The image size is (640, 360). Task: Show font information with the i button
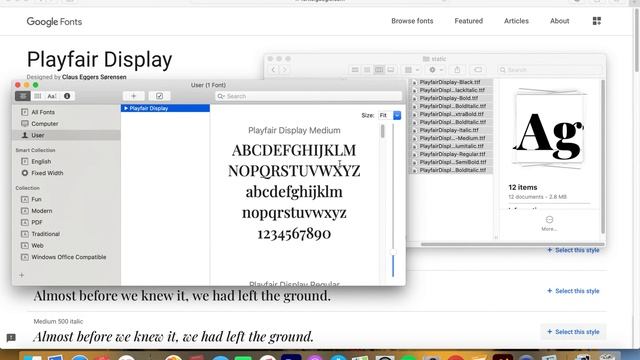pos(67,96)
